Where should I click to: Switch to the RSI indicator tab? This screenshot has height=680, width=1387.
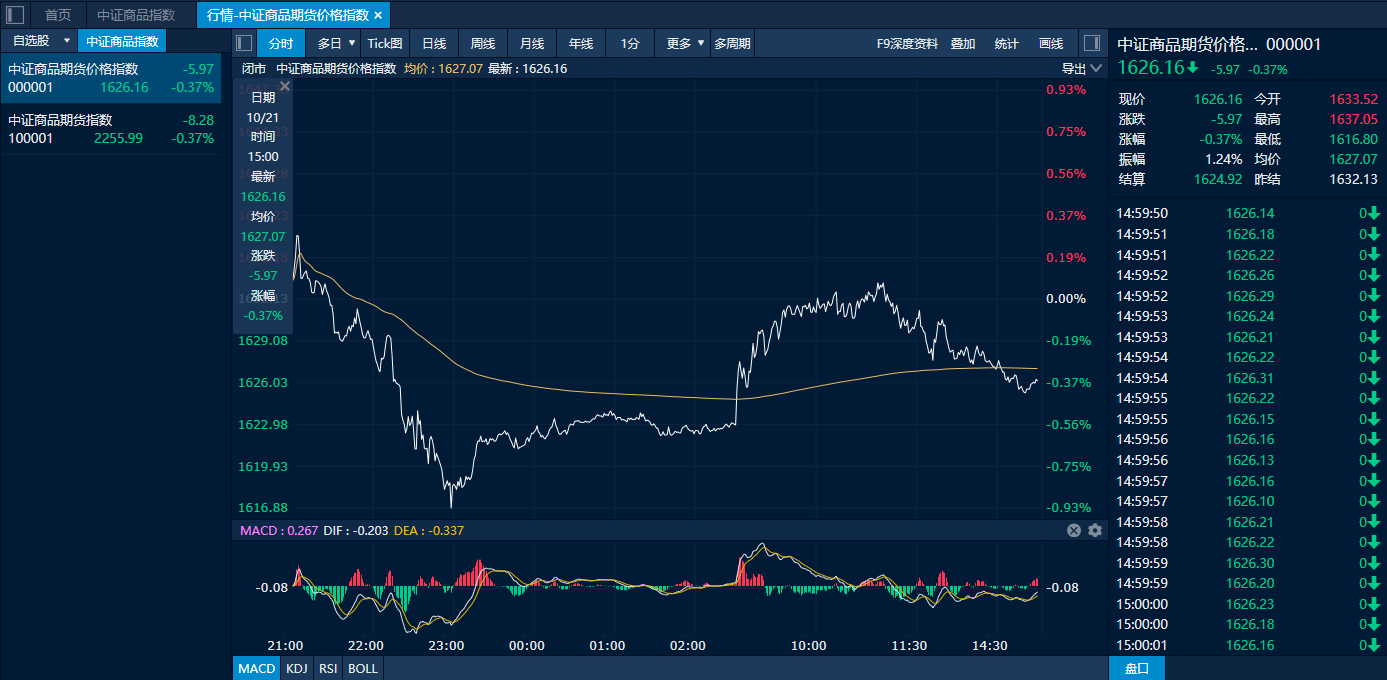click(328, 668)
